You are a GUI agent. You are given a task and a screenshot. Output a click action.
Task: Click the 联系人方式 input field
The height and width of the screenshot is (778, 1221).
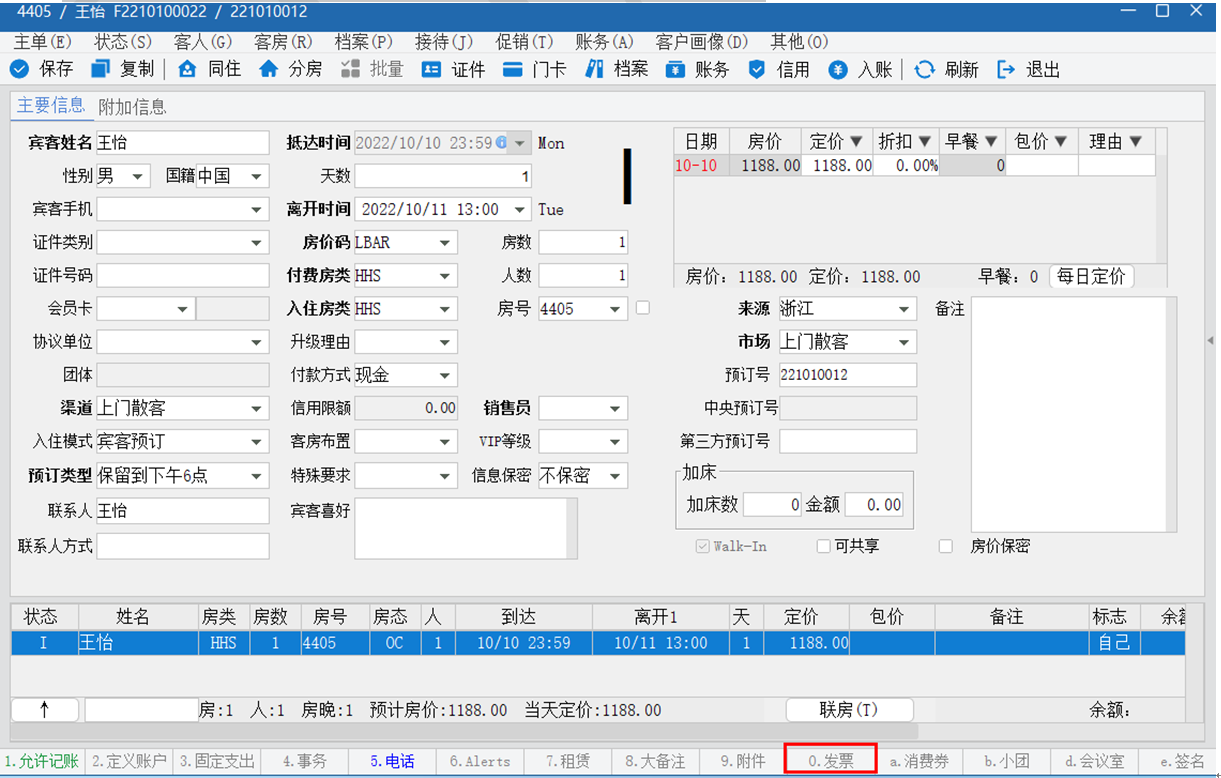[x=182, y=546]
